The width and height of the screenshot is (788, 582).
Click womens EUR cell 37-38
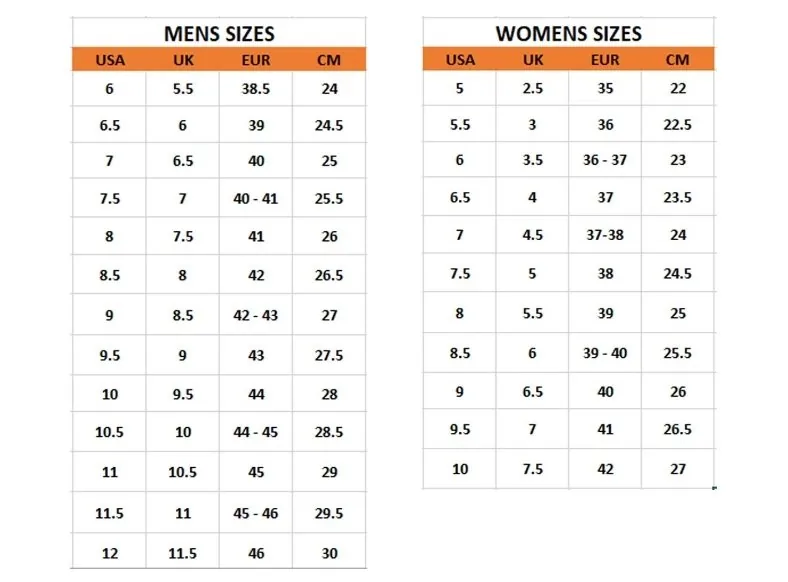tap(605, 235)
